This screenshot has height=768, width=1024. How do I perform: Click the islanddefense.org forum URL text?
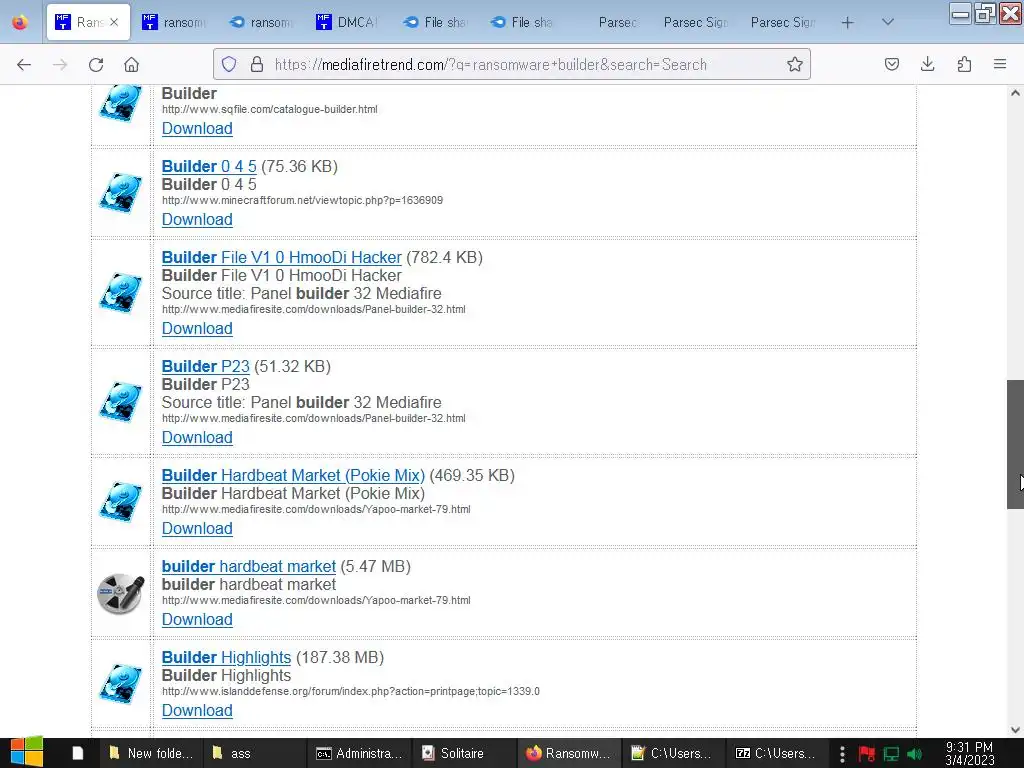click(x=351, y=691)
